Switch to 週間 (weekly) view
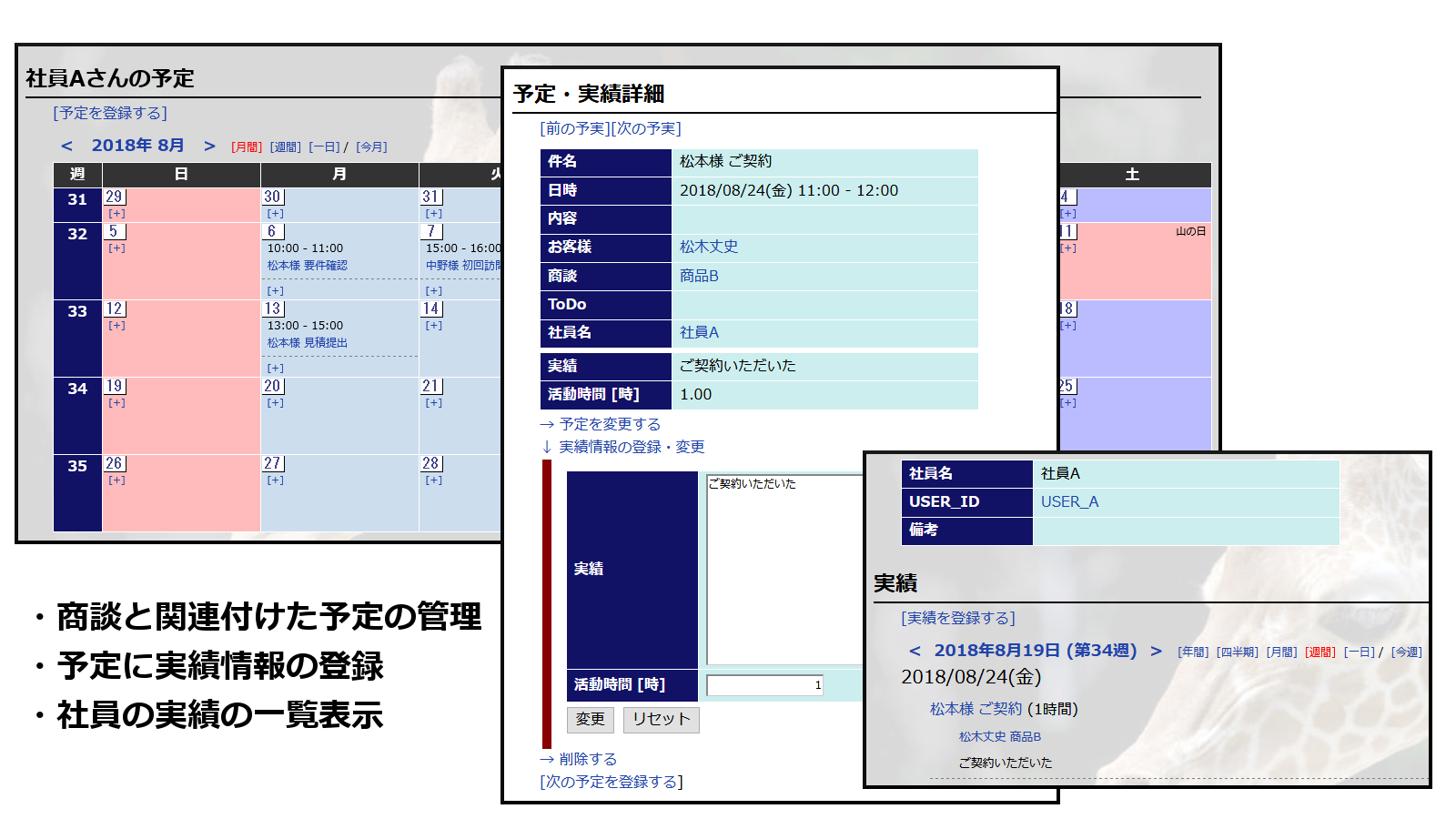Viewport: 1456px width, 819px height. coord(284,146)
